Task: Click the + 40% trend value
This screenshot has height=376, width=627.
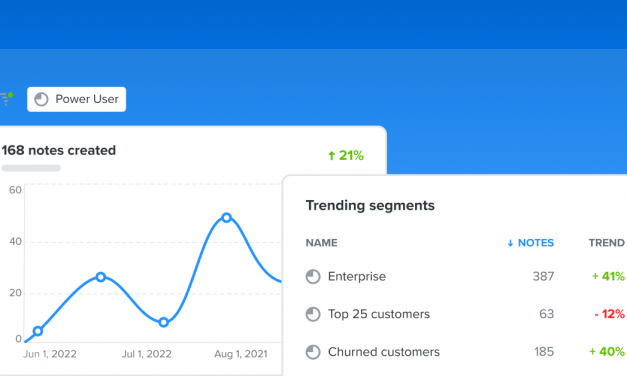Action: pyautogui.click(x=607, y=352)
